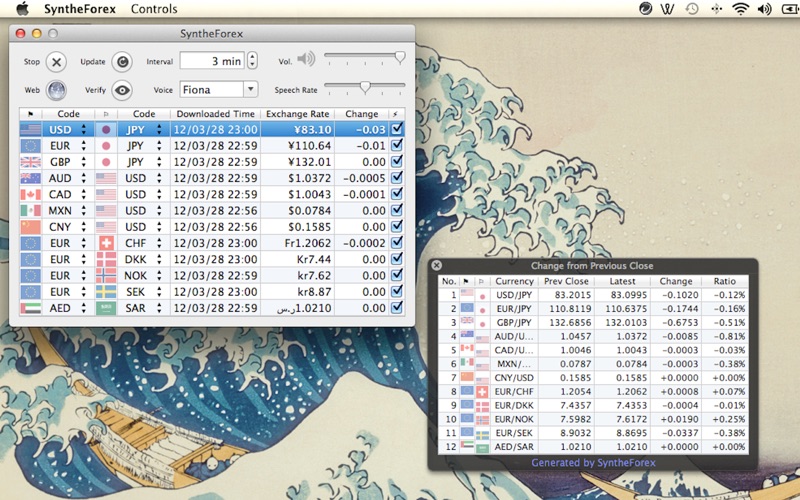
Task: Open the CHF currency code popup
Action: [x=143, y=243]
